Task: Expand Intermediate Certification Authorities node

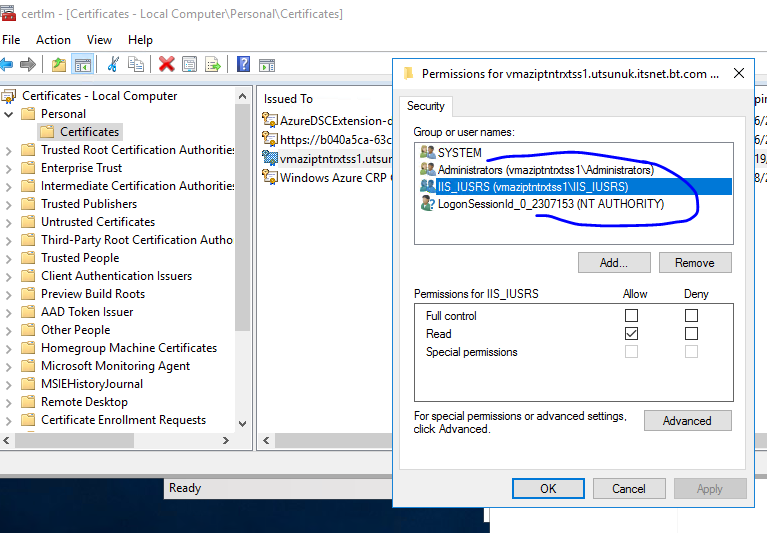Action: click(x=8, y=187)
